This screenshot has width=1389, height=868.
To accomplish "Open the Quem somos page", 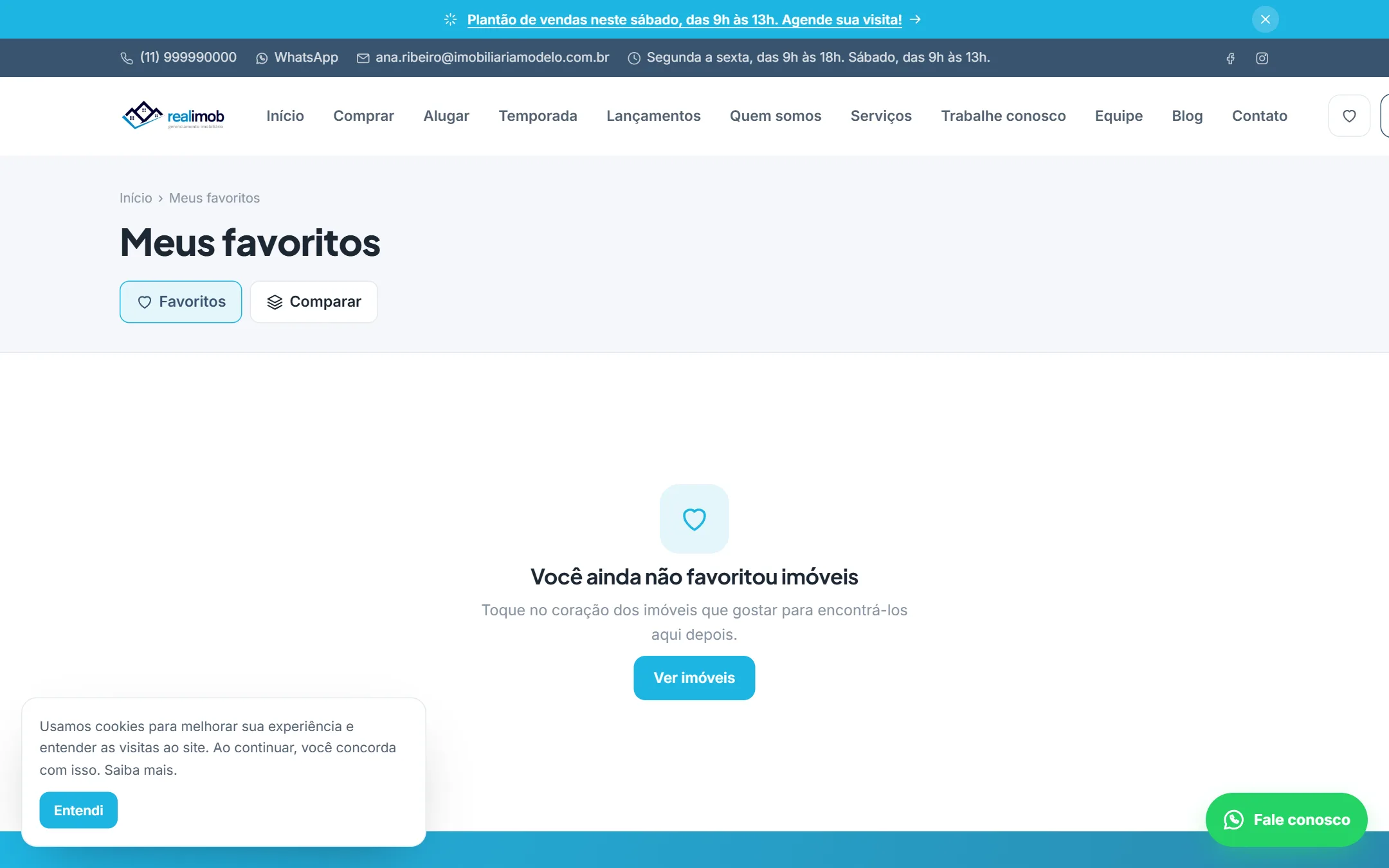I will click(x=776, y=116).
